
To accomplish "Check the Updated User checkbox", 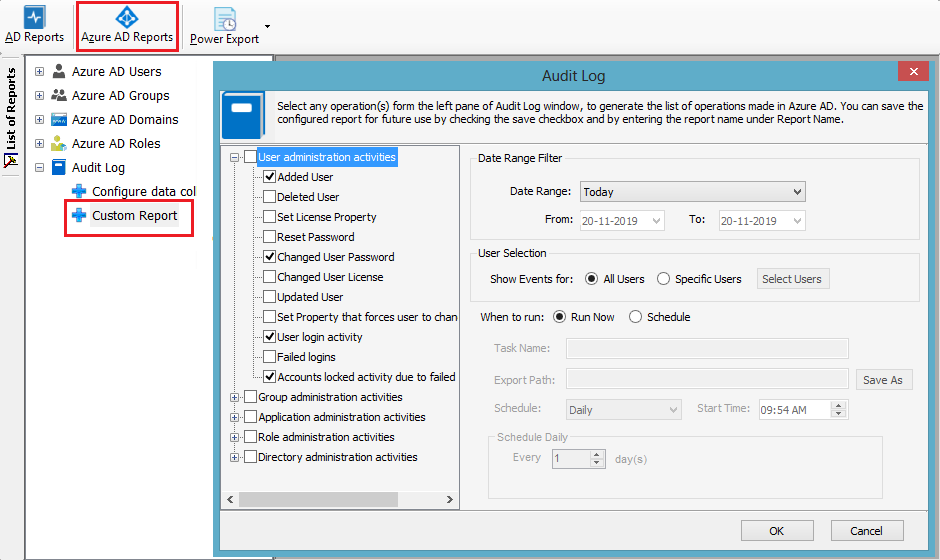I will point(270,297).
